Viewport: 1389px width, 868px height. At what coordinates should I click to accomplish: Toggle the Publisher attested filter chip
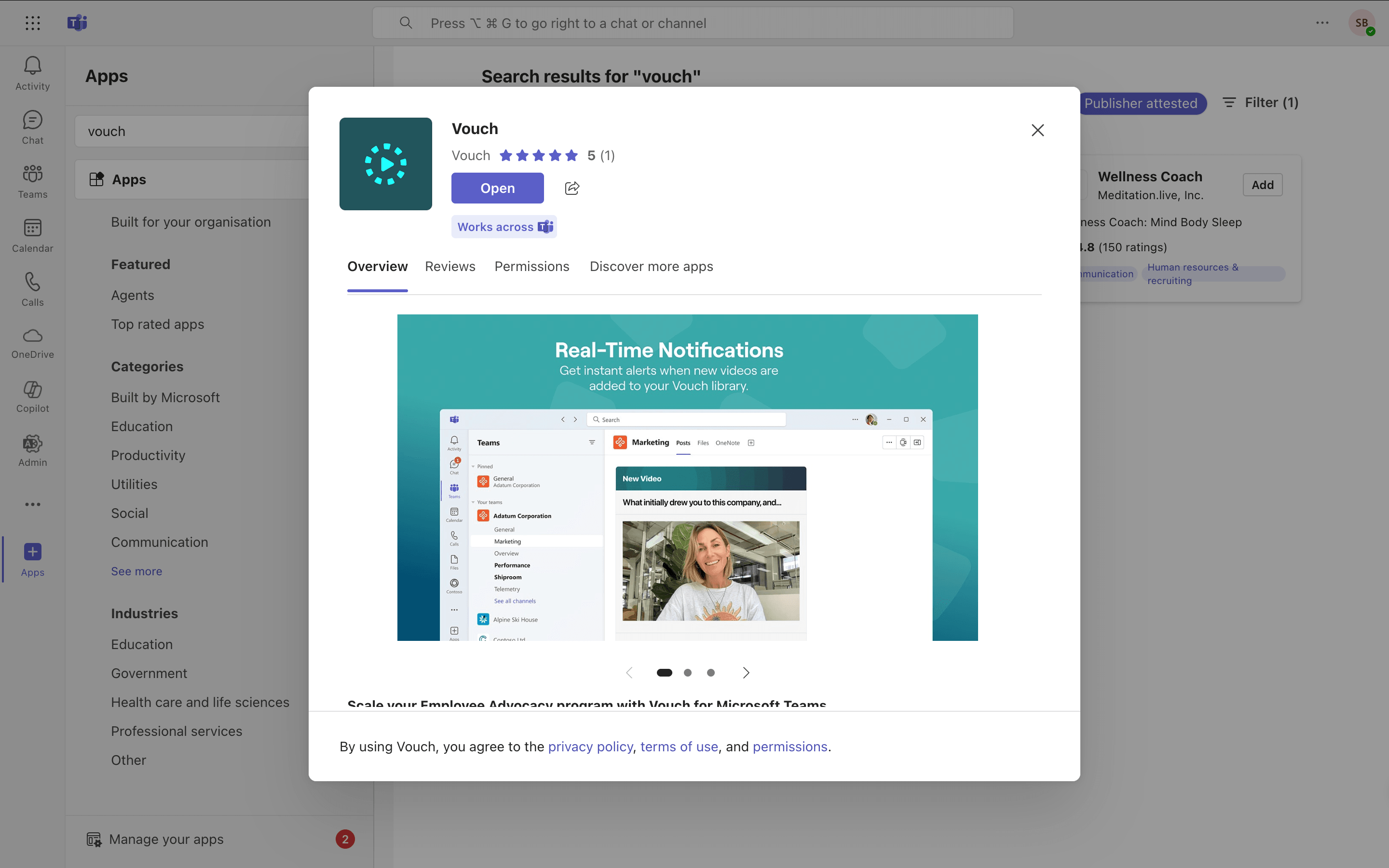(1141, 103)
